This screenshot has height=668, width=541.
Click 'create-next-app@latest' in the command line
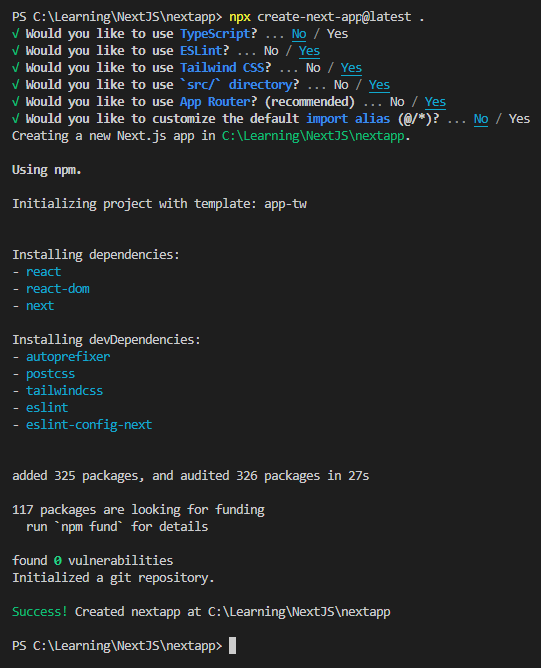click(x=334, y=17)
